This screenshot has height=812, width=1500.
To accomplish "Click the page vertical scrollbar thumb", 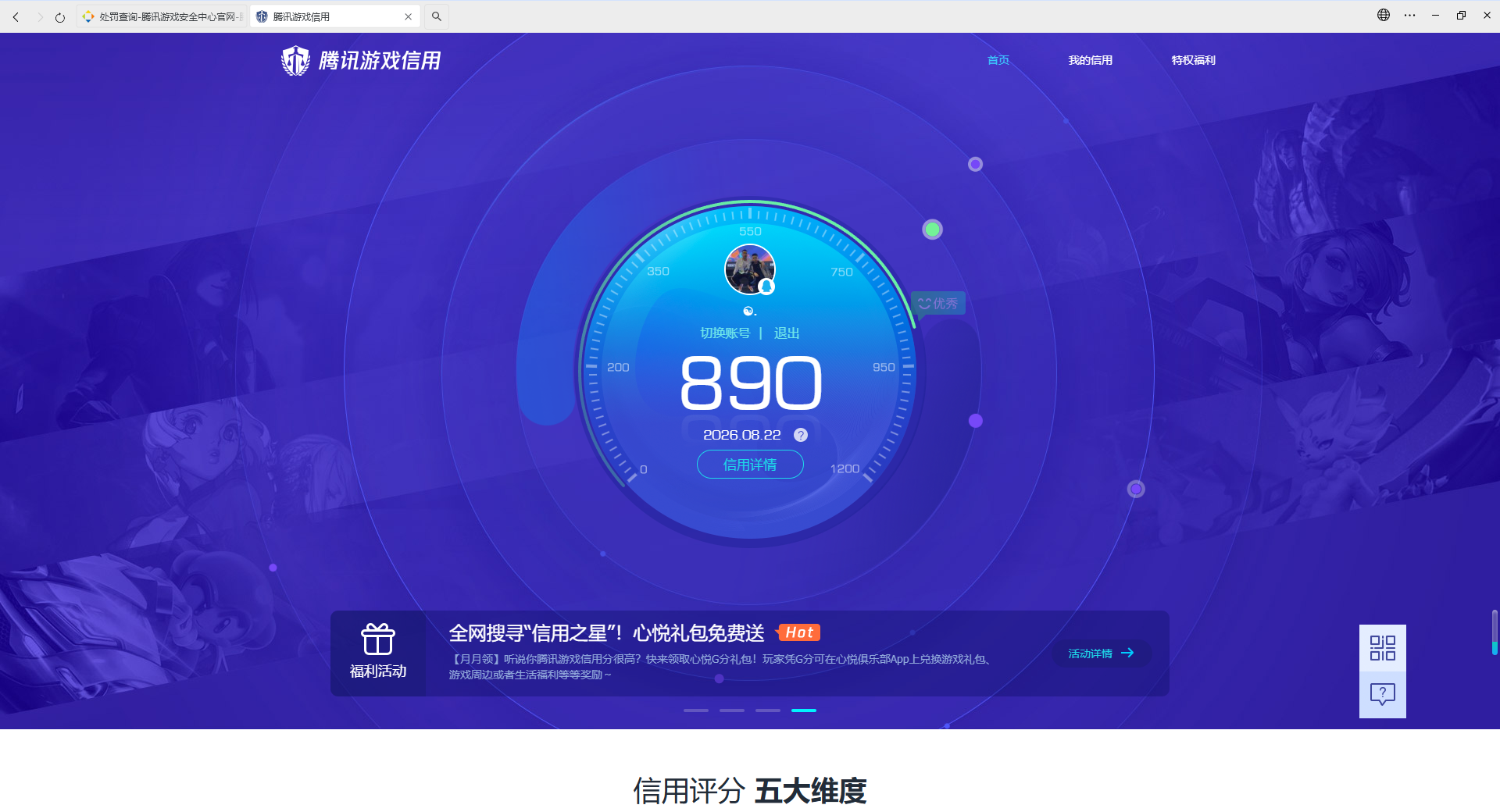I will point(1495,632).
